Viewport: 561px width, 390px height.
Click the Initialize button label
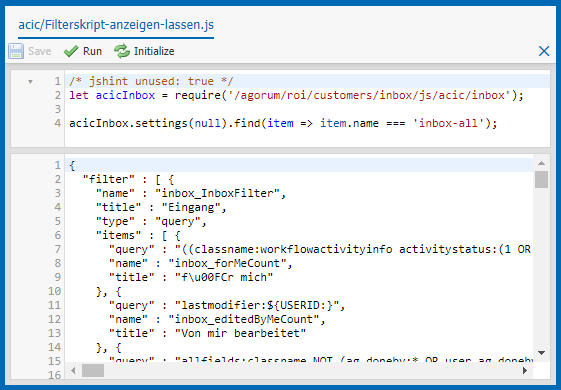[154, 51]
